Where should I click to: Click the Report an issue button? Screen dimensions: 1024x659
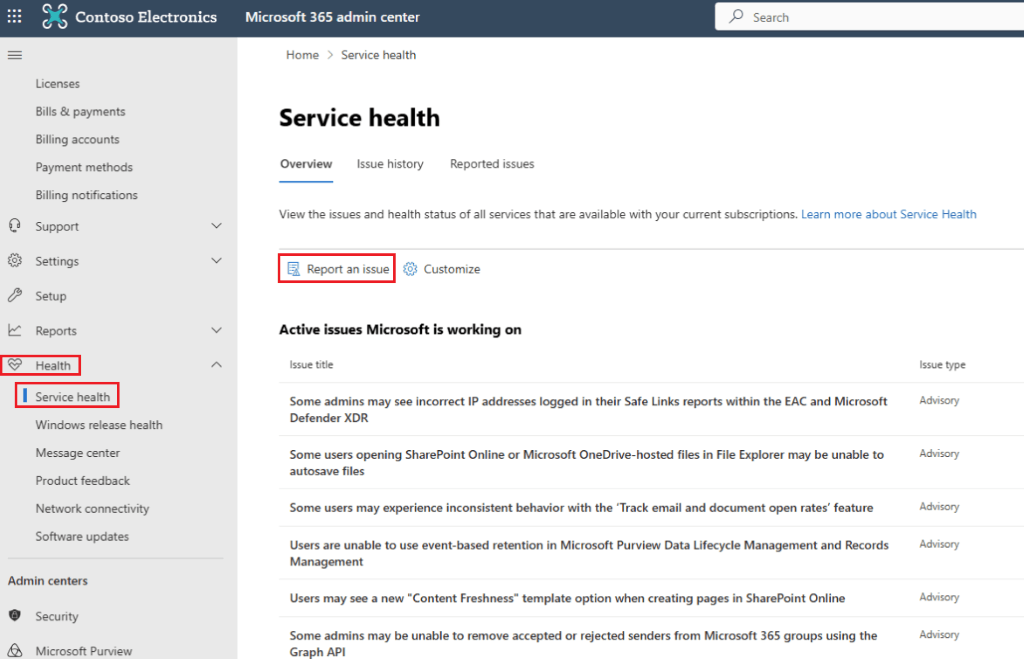pyautogui.click(x=337, y=268)
